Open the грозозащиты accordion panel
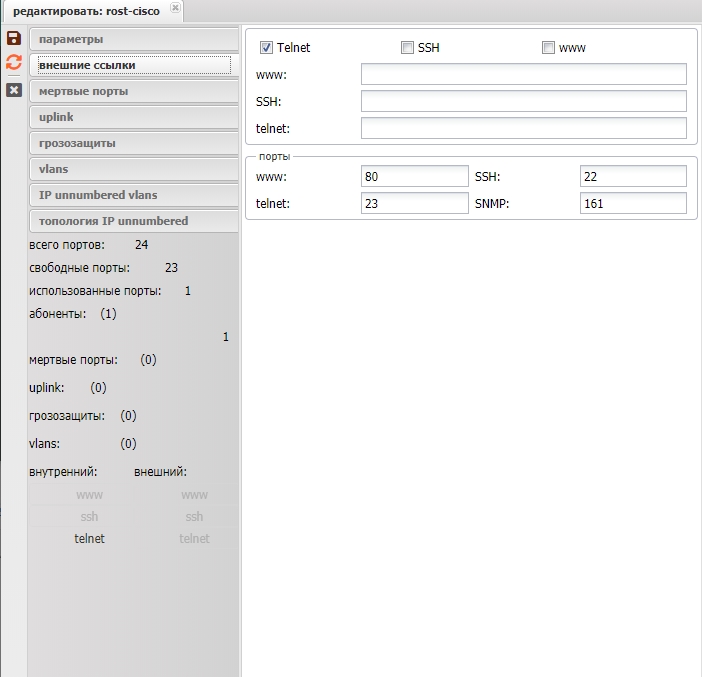This screenshot has width=702, height=677. (x=133, y=143)
